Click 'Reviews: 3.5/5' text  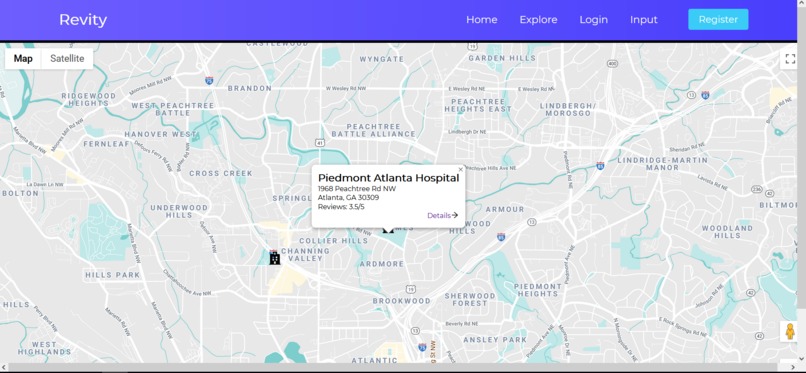pos(341,207)
